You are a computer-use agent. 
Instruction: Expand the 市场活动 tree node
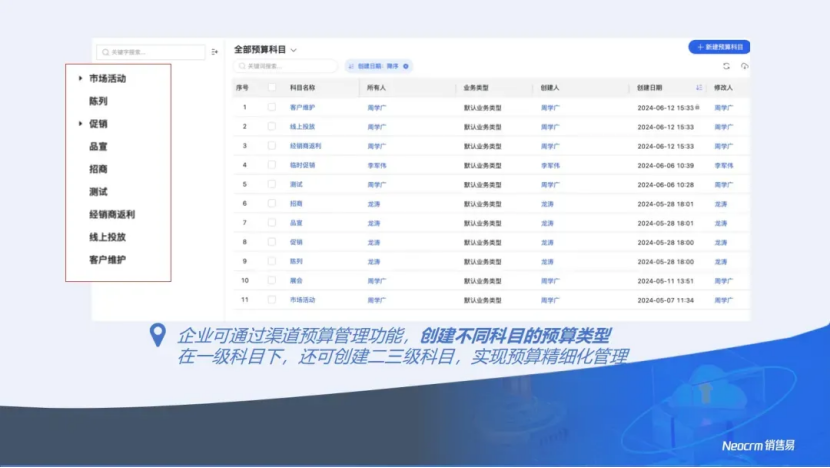click(x=80, y=78)
